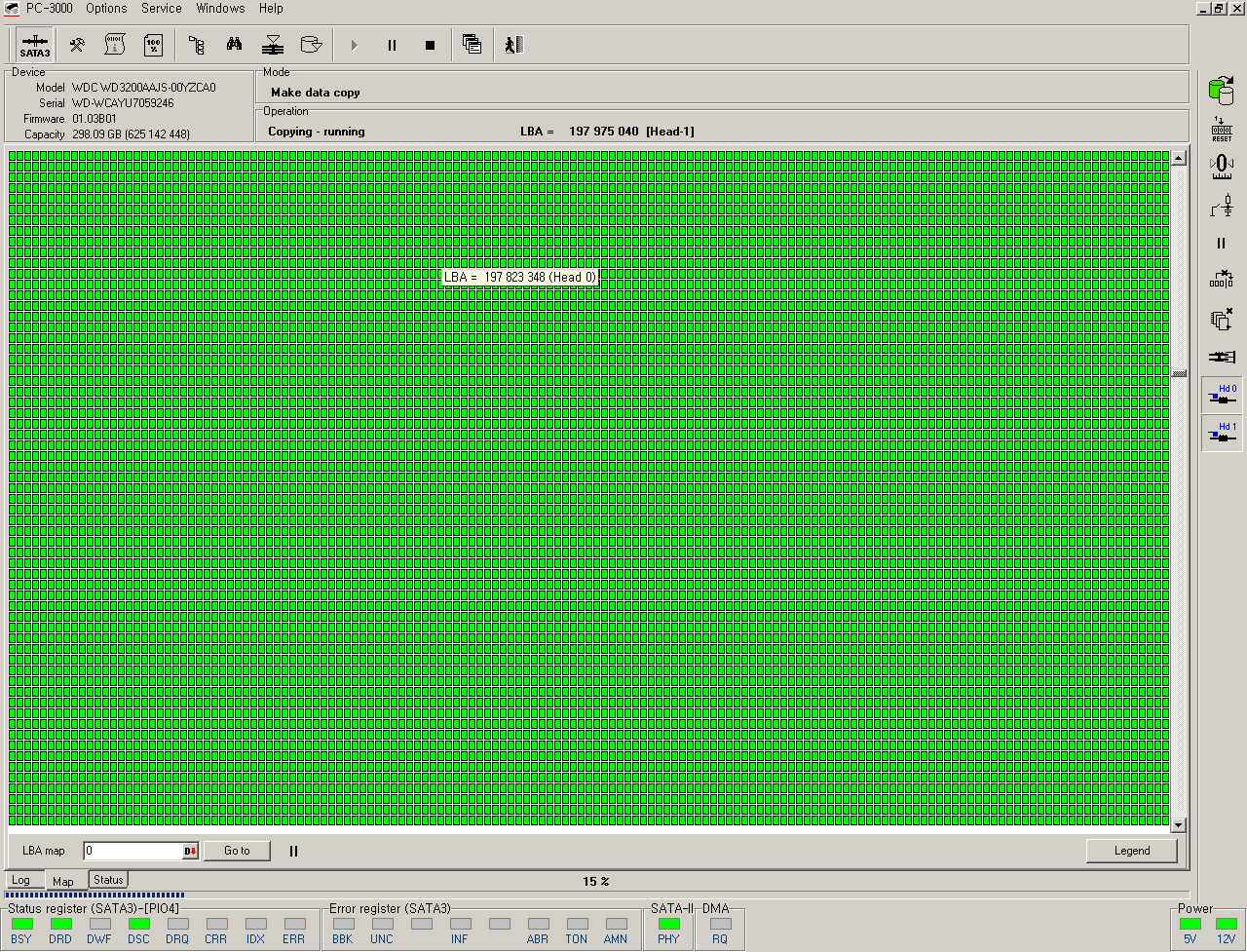1247x952 pixels.
Task: Pause copying using the toolbar pause button
Action: (392, 45)
